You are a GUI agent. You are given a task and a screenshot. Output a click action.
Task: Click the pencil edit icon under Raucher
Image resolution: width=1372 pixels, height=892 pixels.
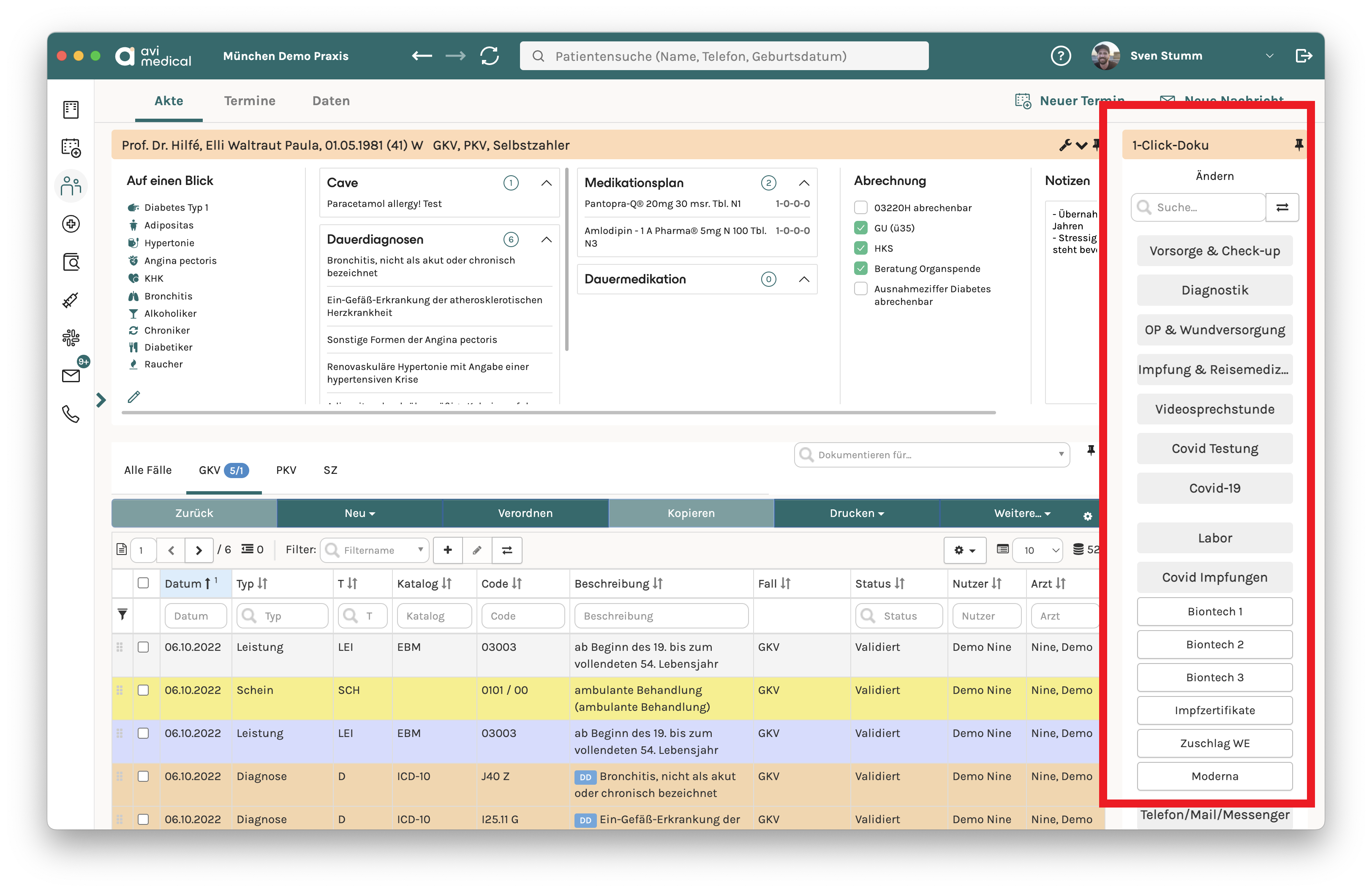pyautogui.click(x=134, y=397)
